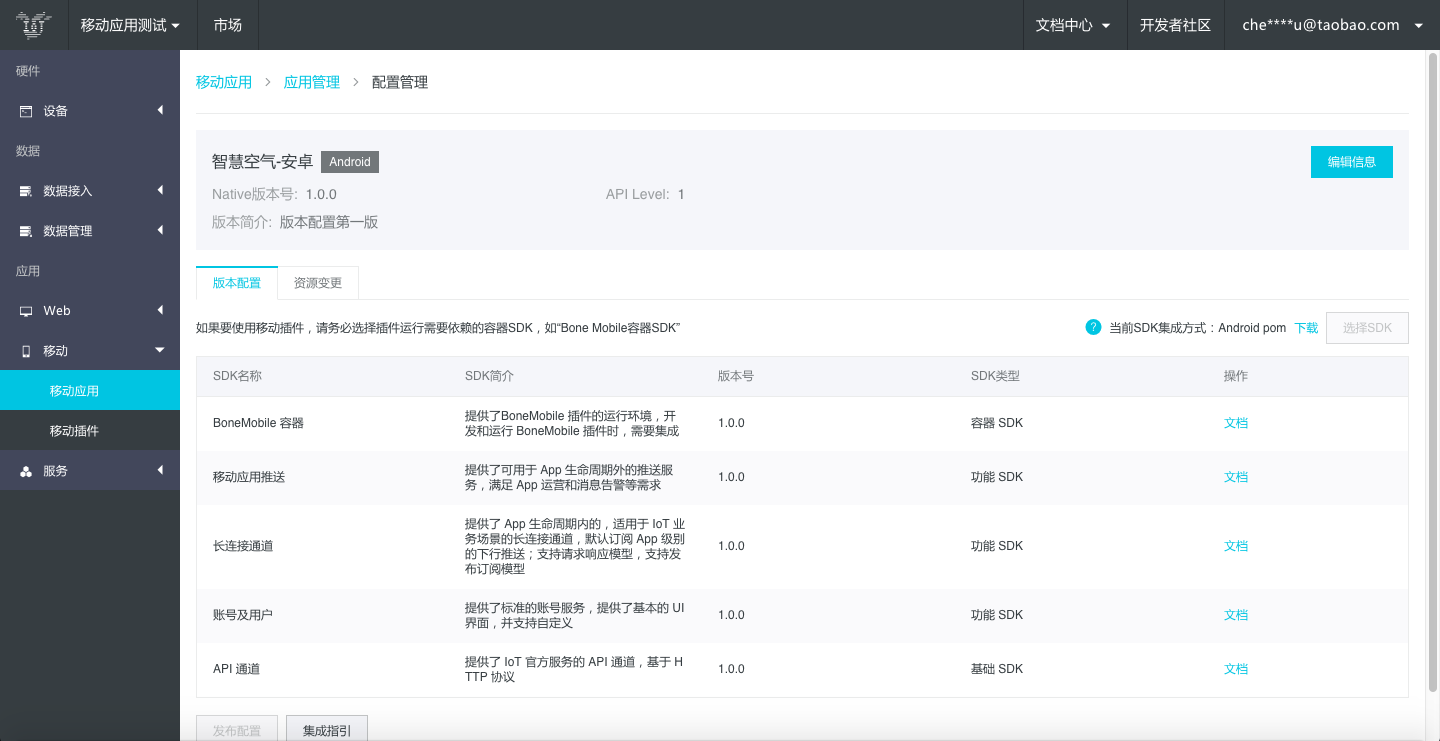Image resolution: width=1440 pixels, height=741 pixels.
Task: Click the SDK类型 column header
Action: point(995,376)
